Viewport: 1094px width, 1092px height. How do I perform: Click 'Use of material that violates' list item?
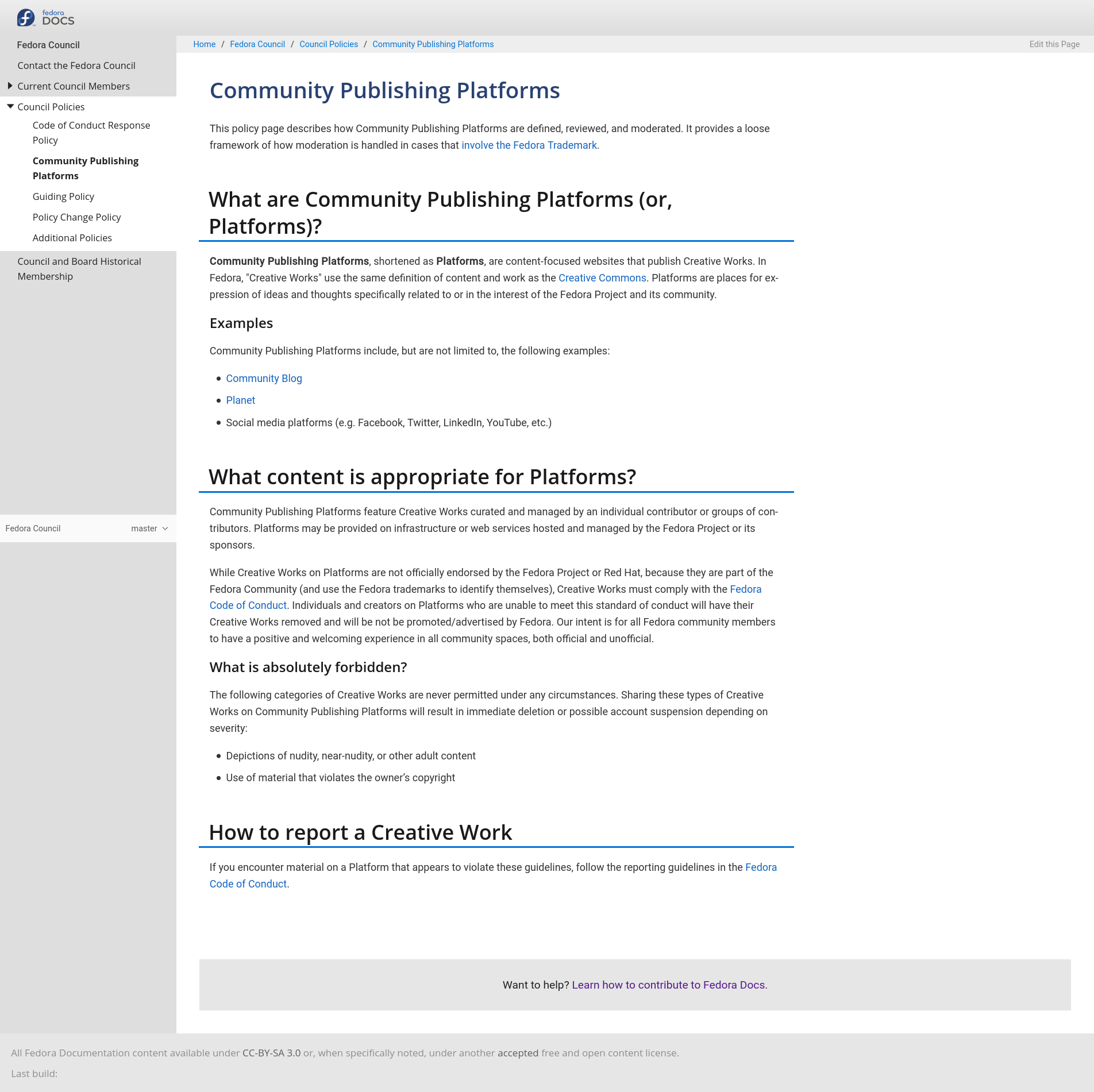pyautogui.click(x=340, y=778)
